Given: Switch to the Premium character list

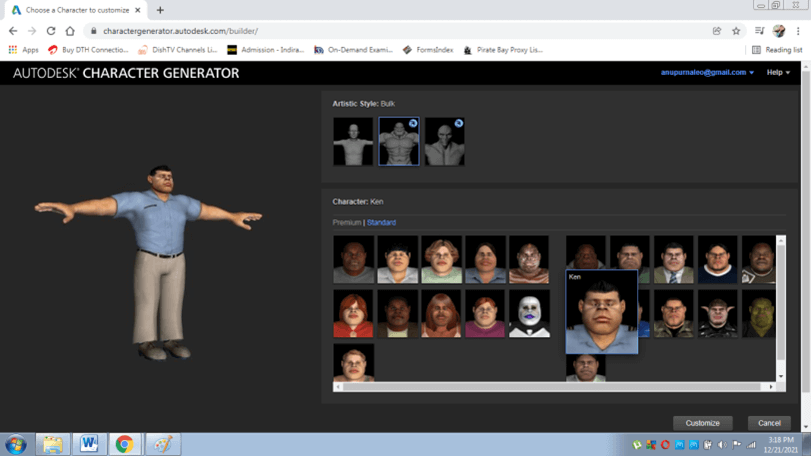Looking at the screenshot, I should point(347,222).
